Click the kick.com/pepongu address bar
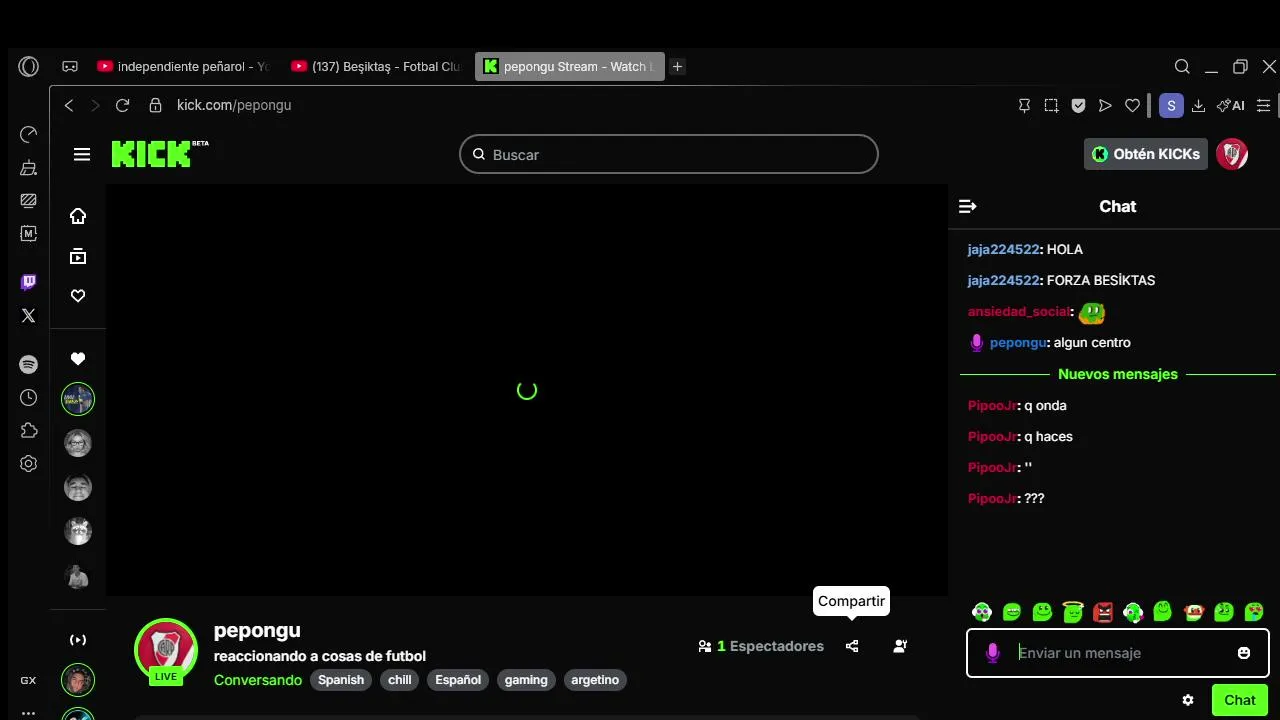Screen dimensions: 1280x720 [x=234, y=105]
